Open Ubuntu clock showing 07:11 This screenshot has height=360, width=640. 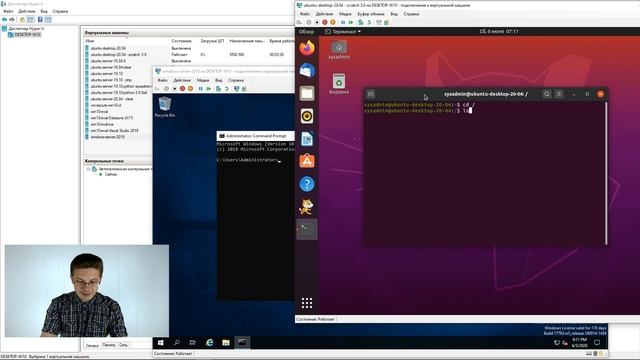pyautogui.click(x=498, y=31)
